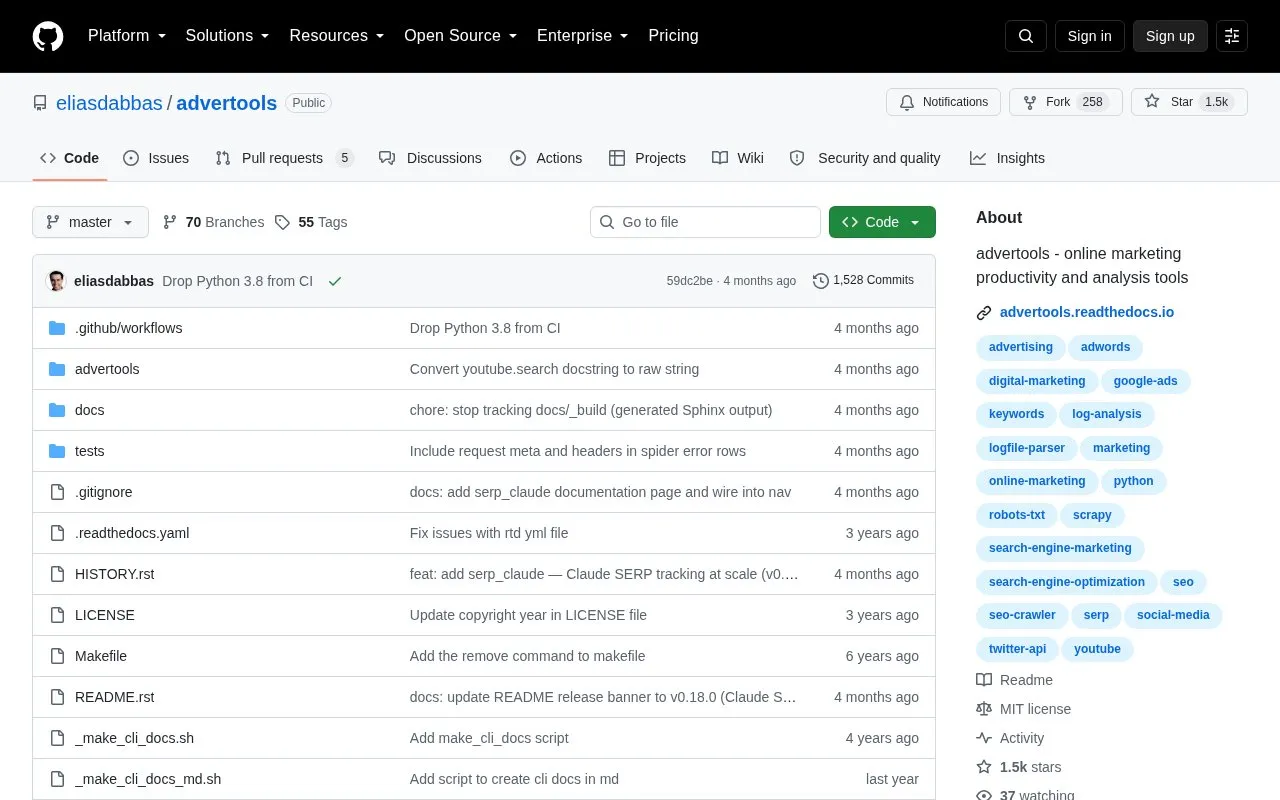Open the Pricing link in header
Image resolution: width=1280 pixels, height=800 pixels.
(673, 36)
